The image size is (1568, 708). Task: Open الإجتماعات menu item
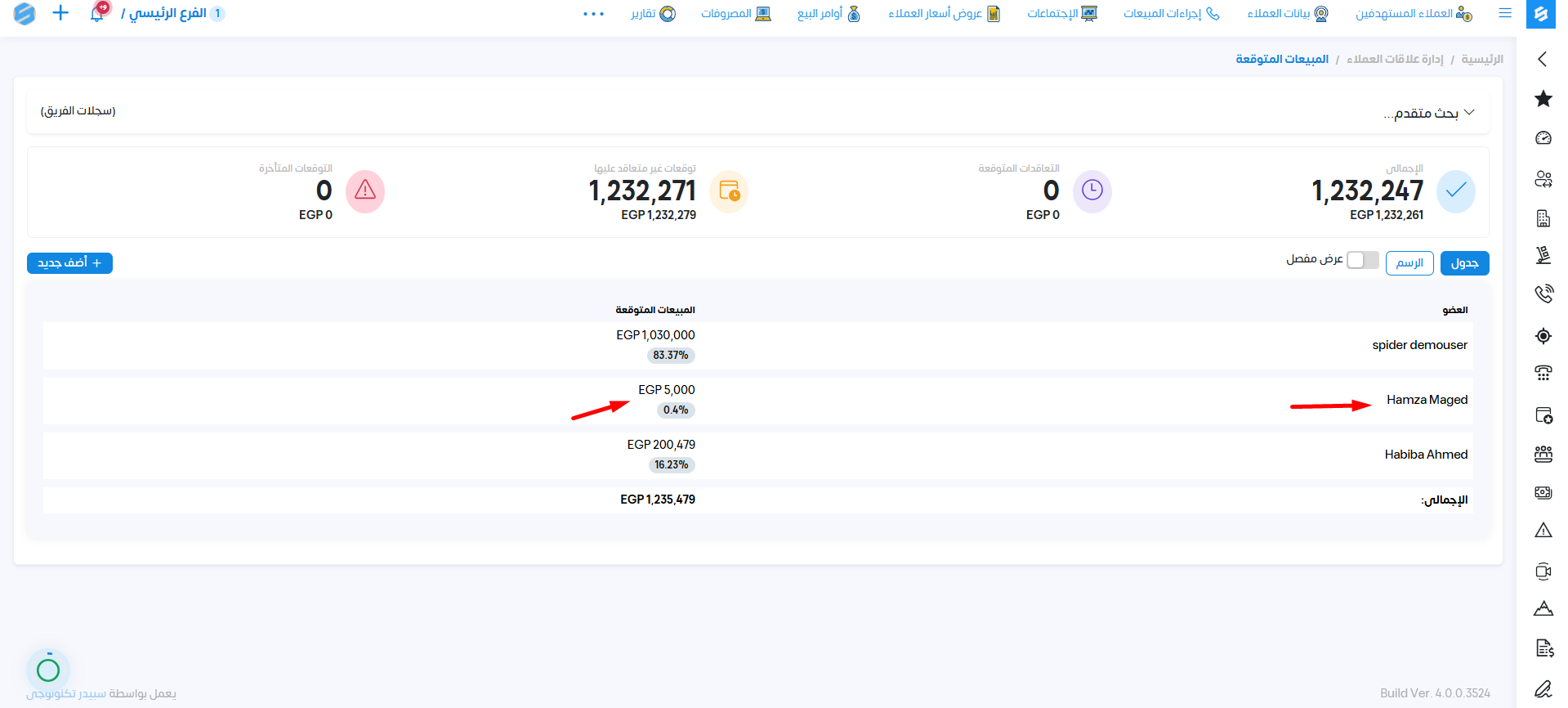1062,14
